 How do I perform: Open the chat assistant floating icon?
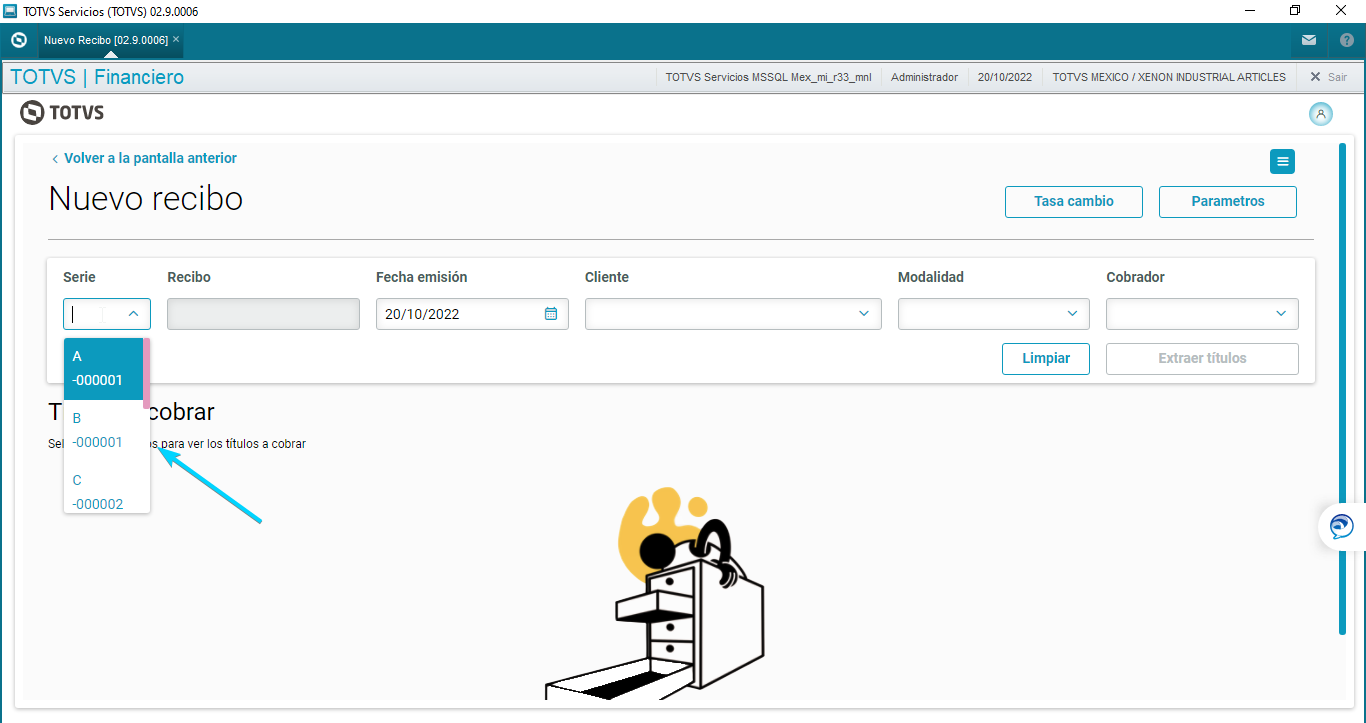click(x=1342, y=526)
